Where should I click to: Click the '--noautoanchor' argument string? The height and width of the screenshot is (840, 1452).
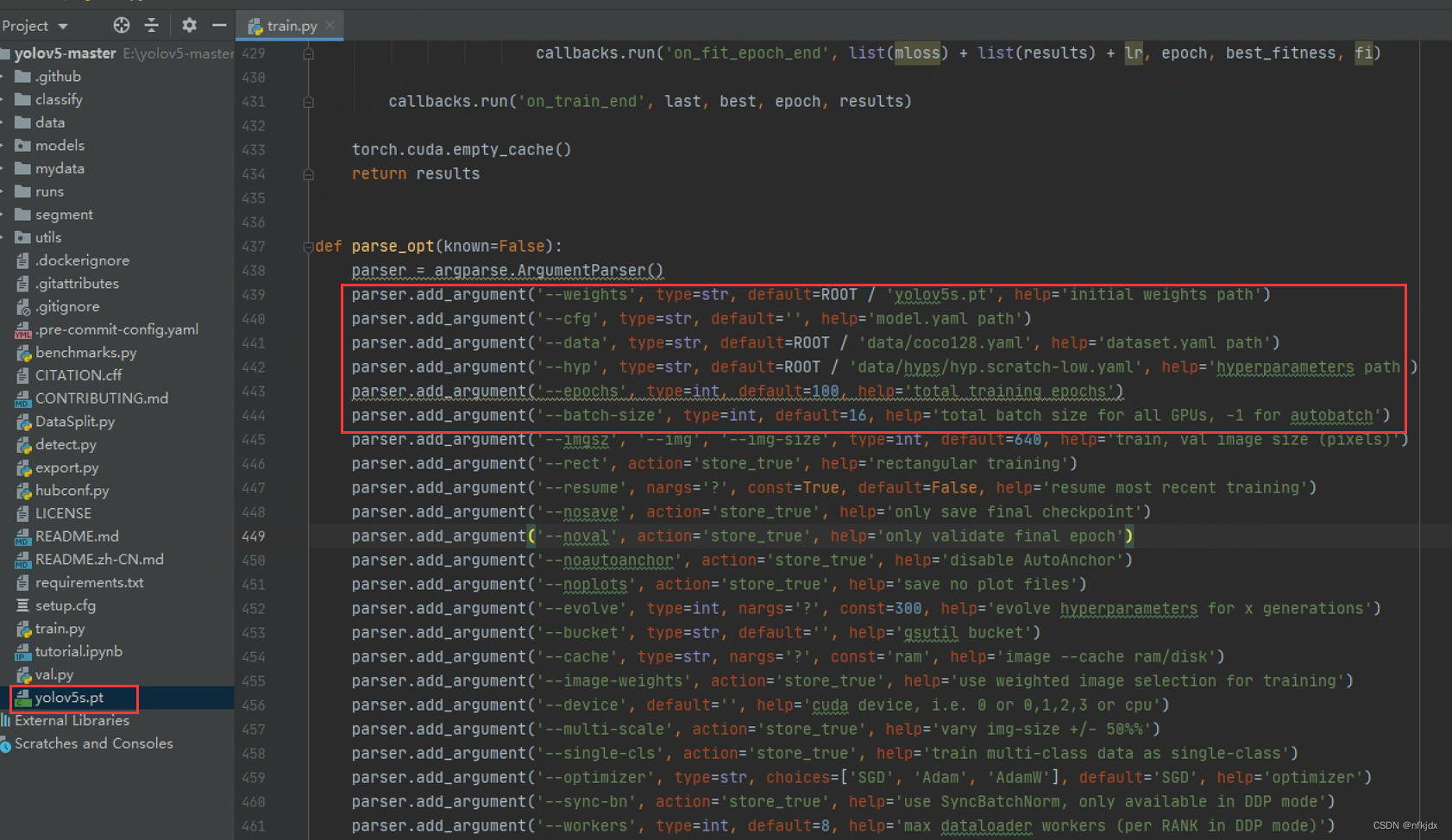(x=610, y=561)
